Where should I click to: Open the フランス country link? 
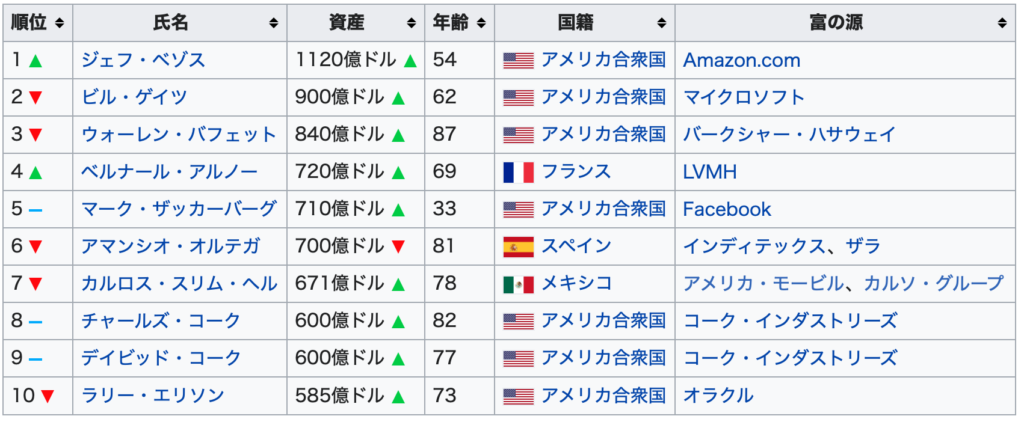576,172
